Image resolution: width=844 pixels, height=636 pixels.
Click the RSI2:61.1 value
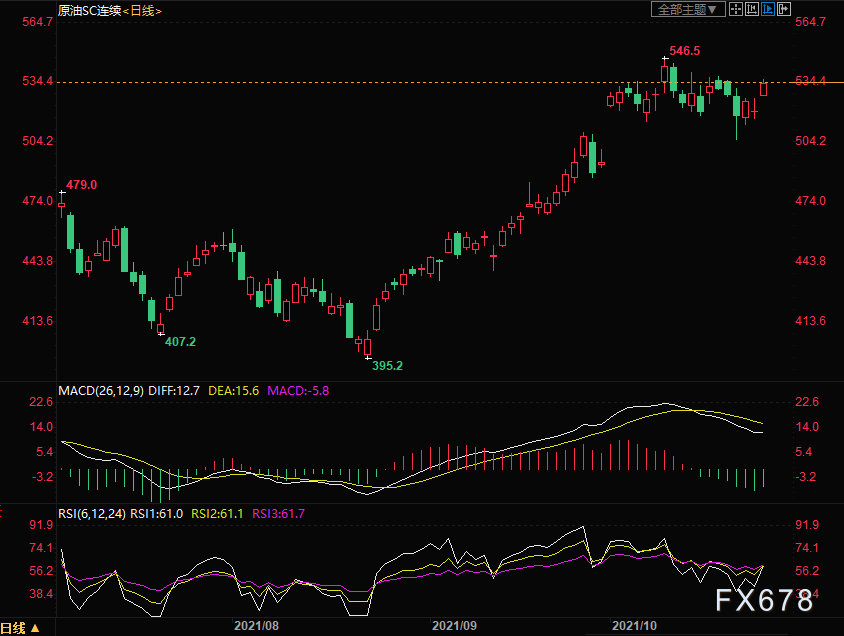click(x=217, y=514)
